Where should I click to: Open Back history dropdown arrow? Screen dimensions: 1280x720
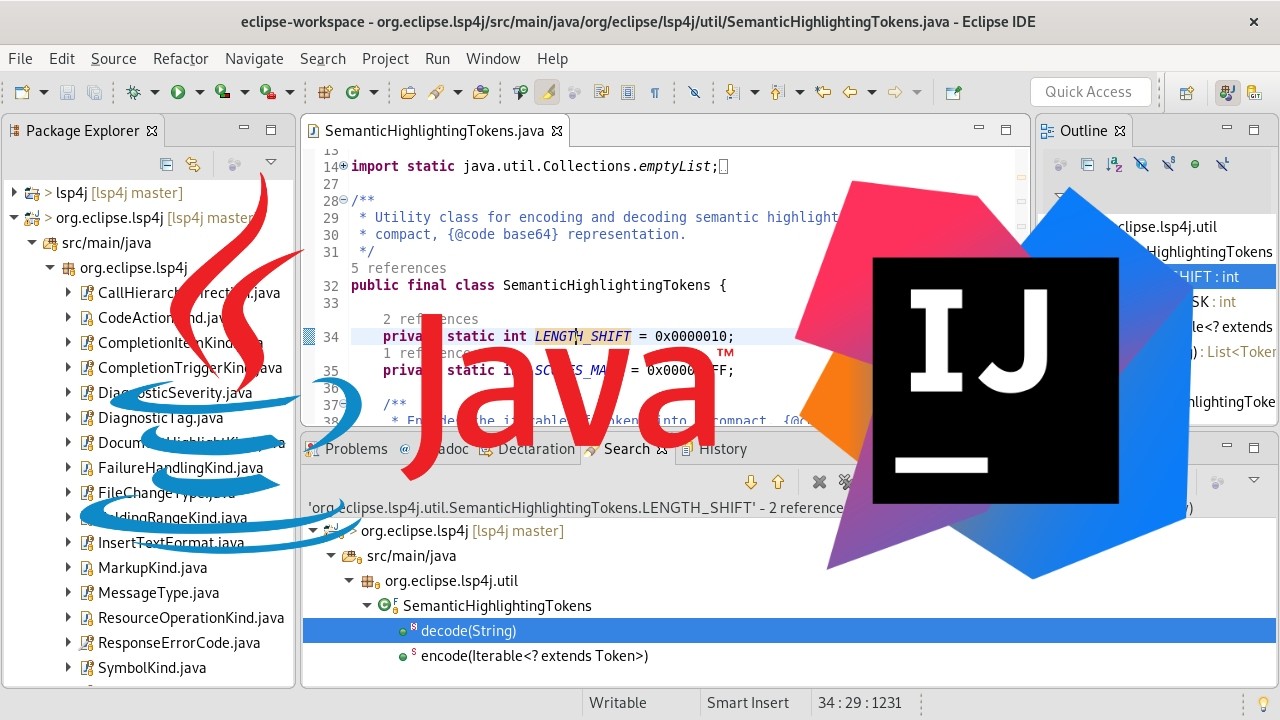(872, 92)
